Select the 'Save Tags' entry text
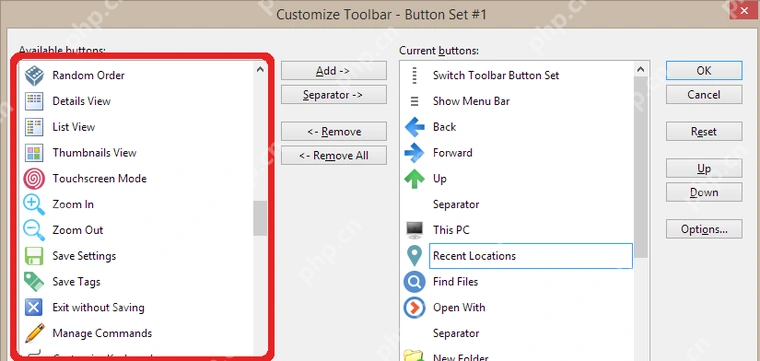Viewport: 760px width, 361px height. coord(77,282)
